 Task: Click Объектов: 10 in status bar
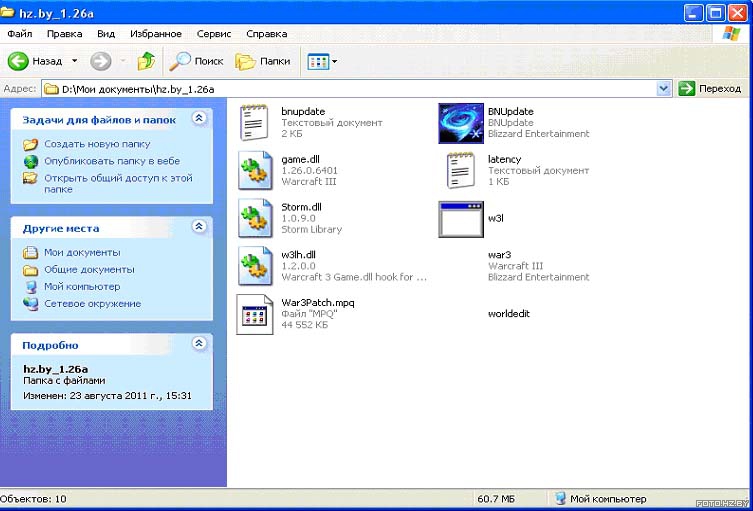coord(34,499)
